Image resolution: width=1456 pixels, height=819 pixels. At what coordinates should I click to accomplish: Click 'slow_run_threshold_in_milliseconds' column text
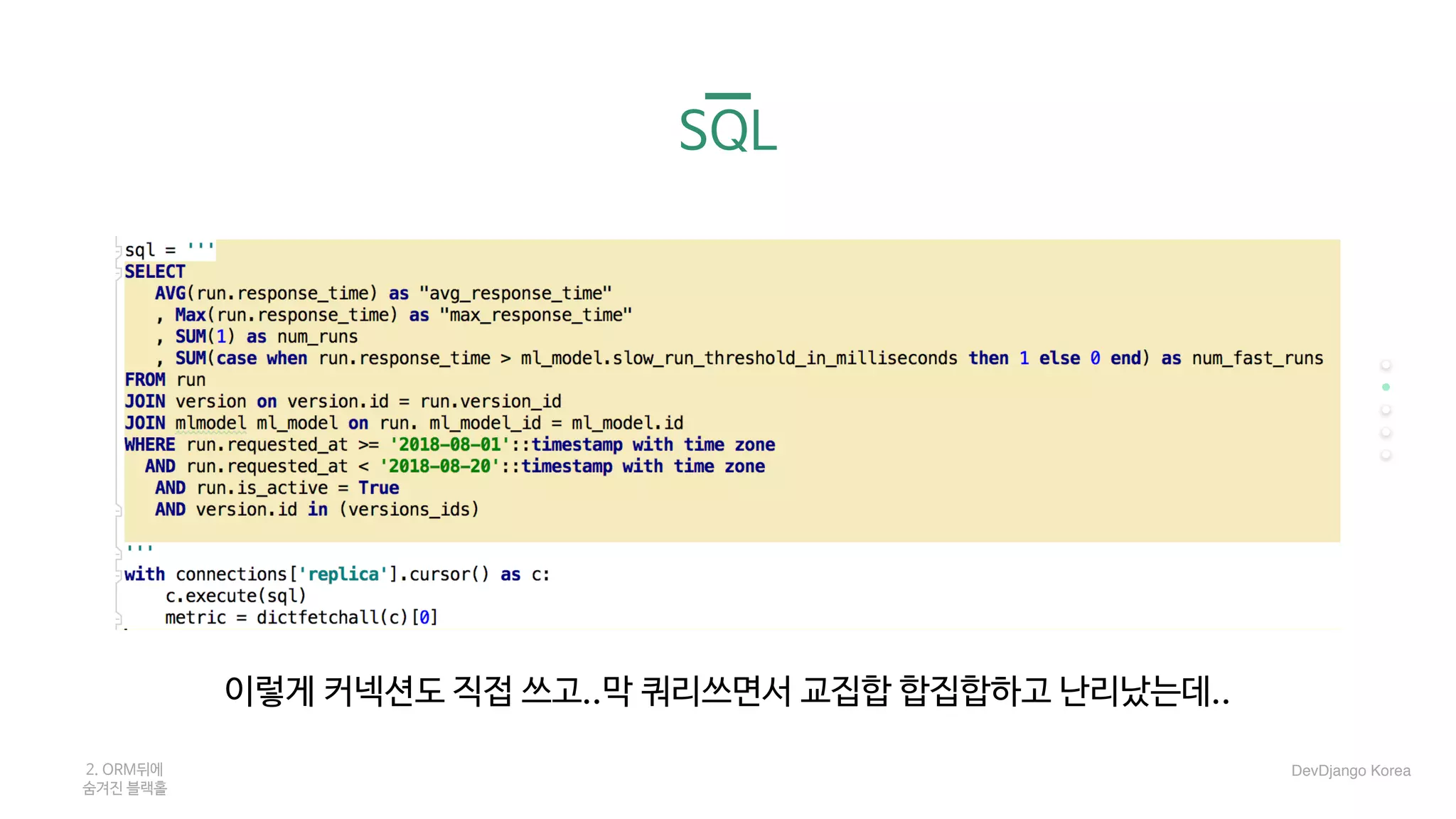tap(785, 358)
